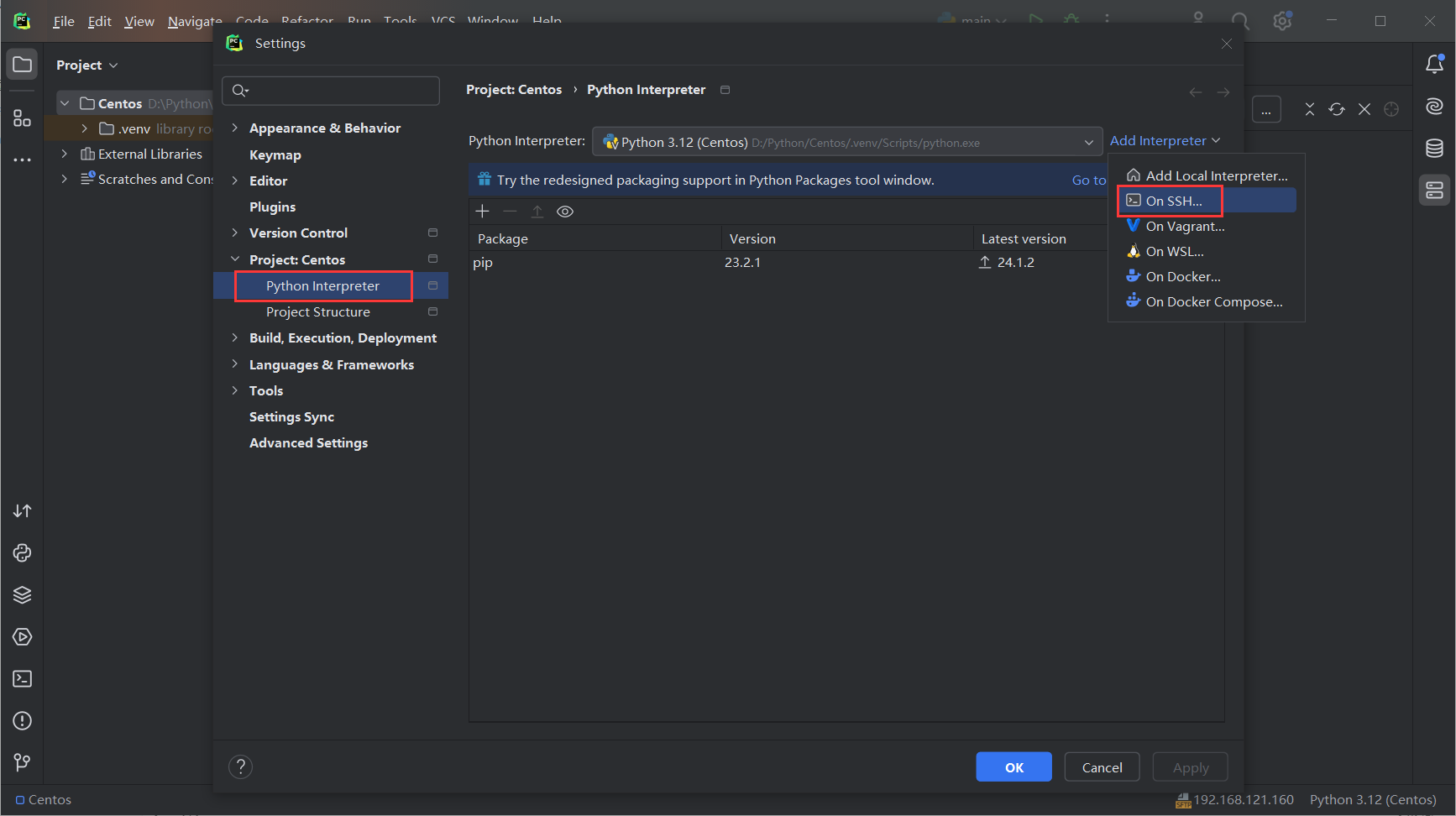Viewport: 1456px width, 816px height.
Task: Click the 192.168.121.160 status bar server
Action: point(1234,800)
